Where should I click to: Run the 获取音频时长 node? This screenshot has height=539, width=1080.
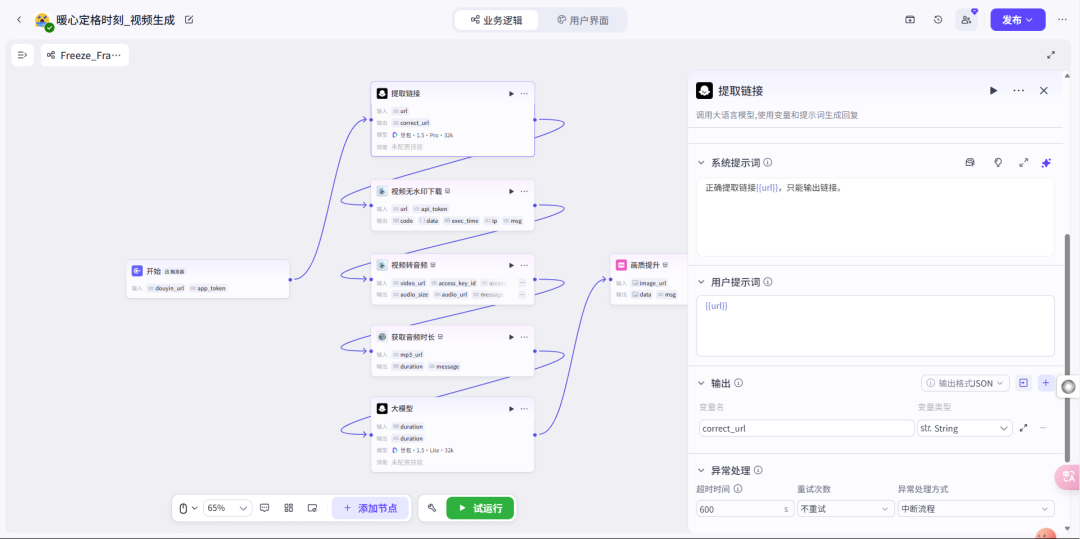pyautogui.click(x=511, y=337)
